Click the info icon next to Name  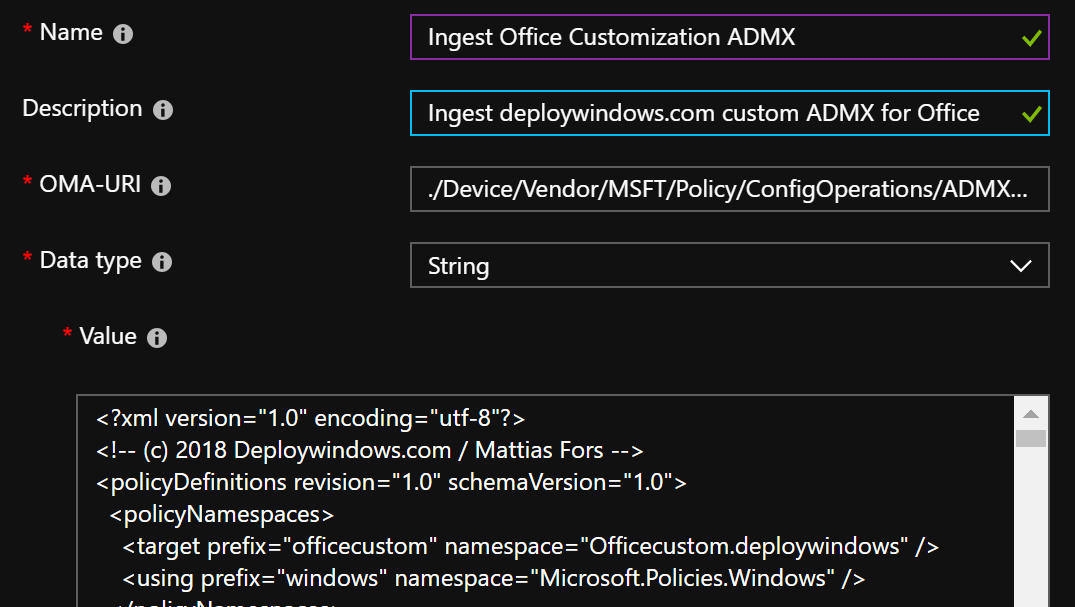point(123,34)
